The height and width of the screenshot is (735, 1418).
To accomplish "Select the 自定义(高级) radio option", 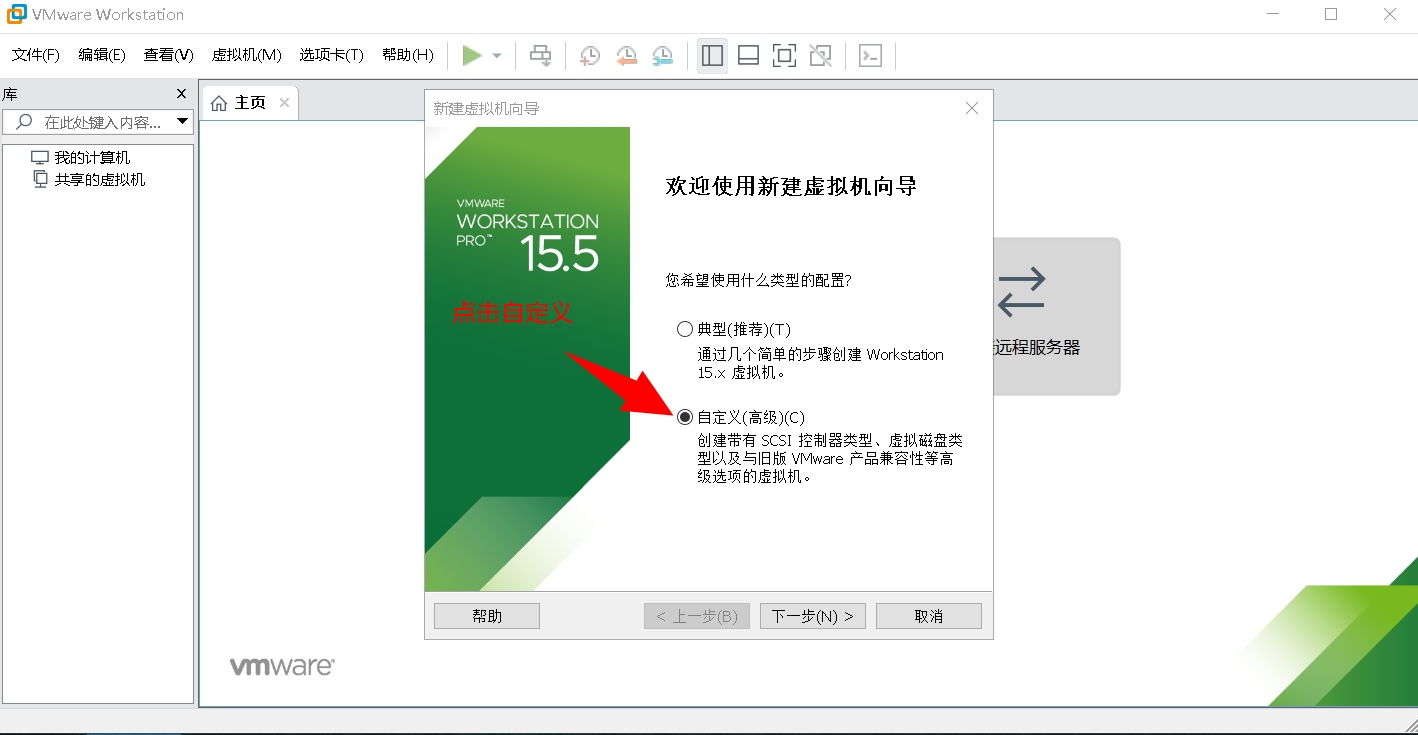I will click(x=685, y=417).
